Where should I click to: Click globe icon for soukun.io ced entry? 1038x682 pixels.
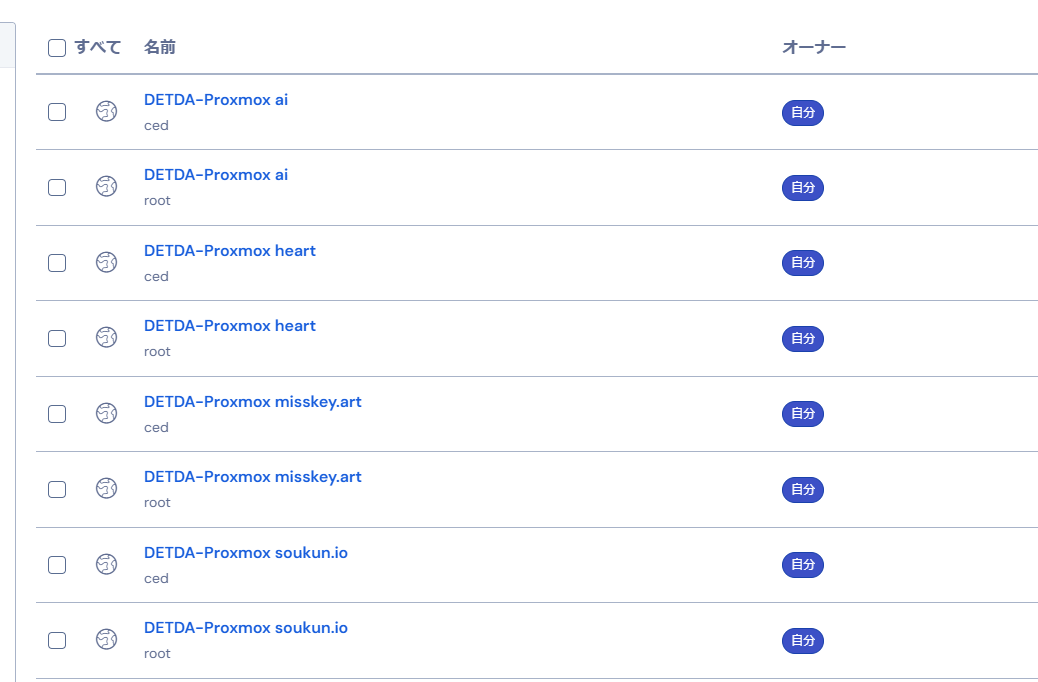point(107,564)
